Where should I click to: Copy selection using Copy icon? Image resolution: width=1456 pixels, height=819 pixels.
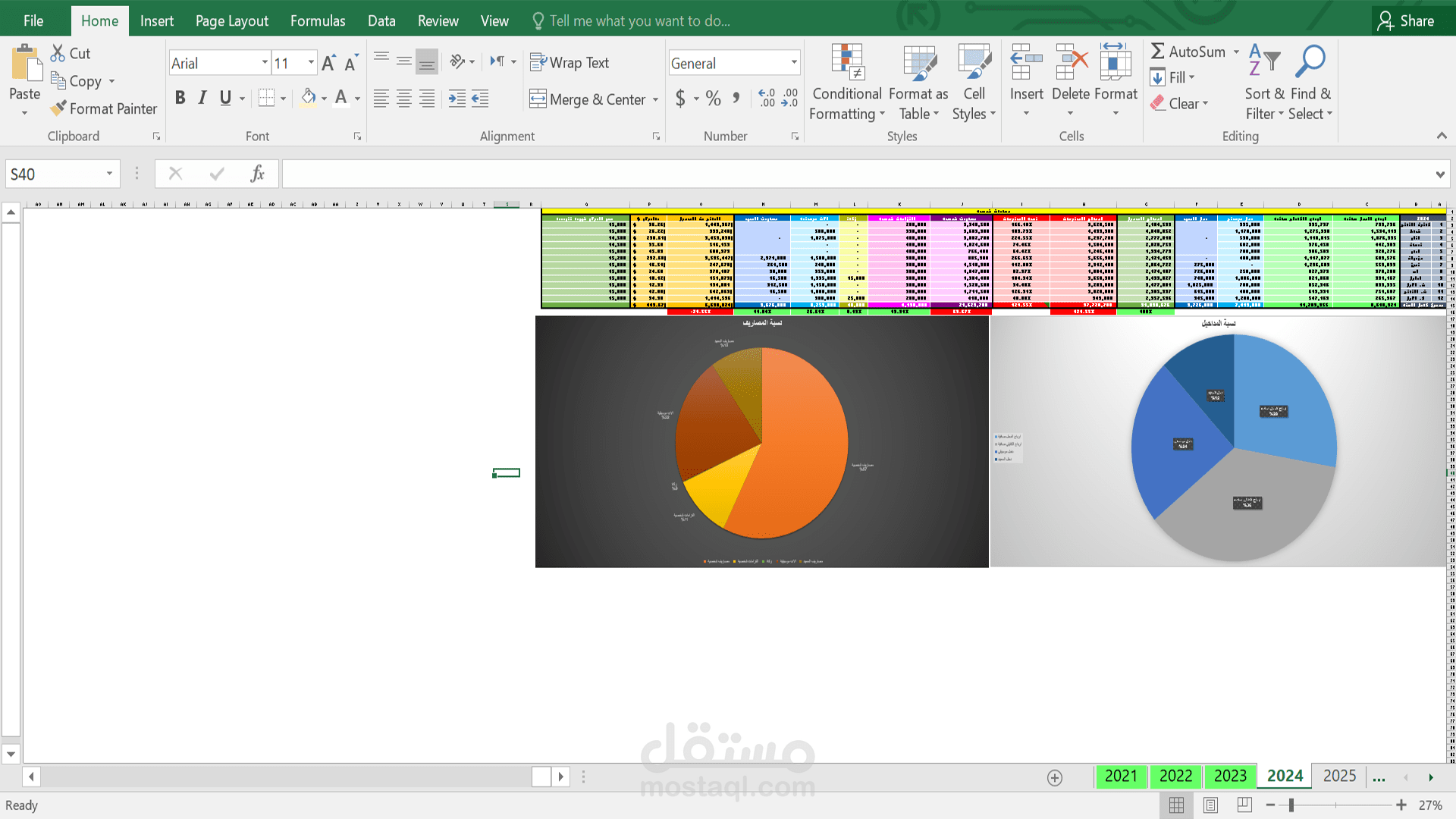coord(58,80)
